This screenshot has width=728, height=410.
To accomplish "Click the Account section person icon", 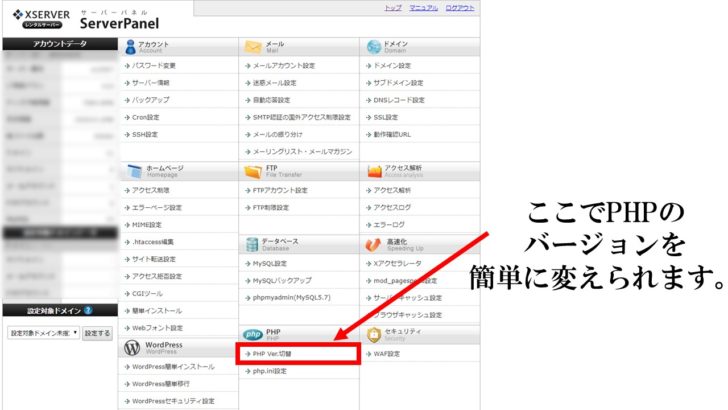I will pos(130,47).
